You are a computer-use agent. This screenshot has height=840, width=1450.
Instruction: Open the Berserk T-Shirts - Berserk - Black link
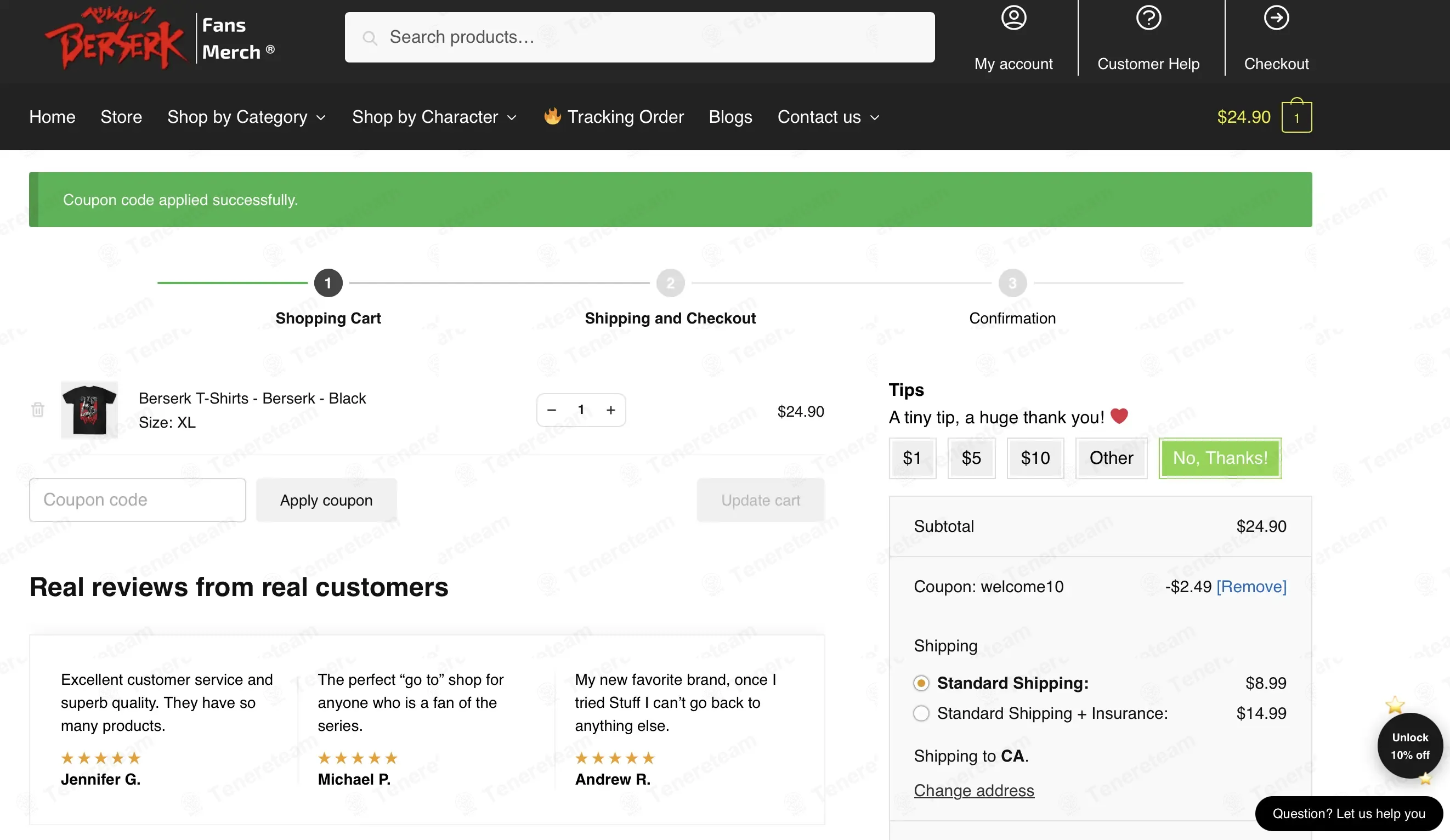[252, 398]
